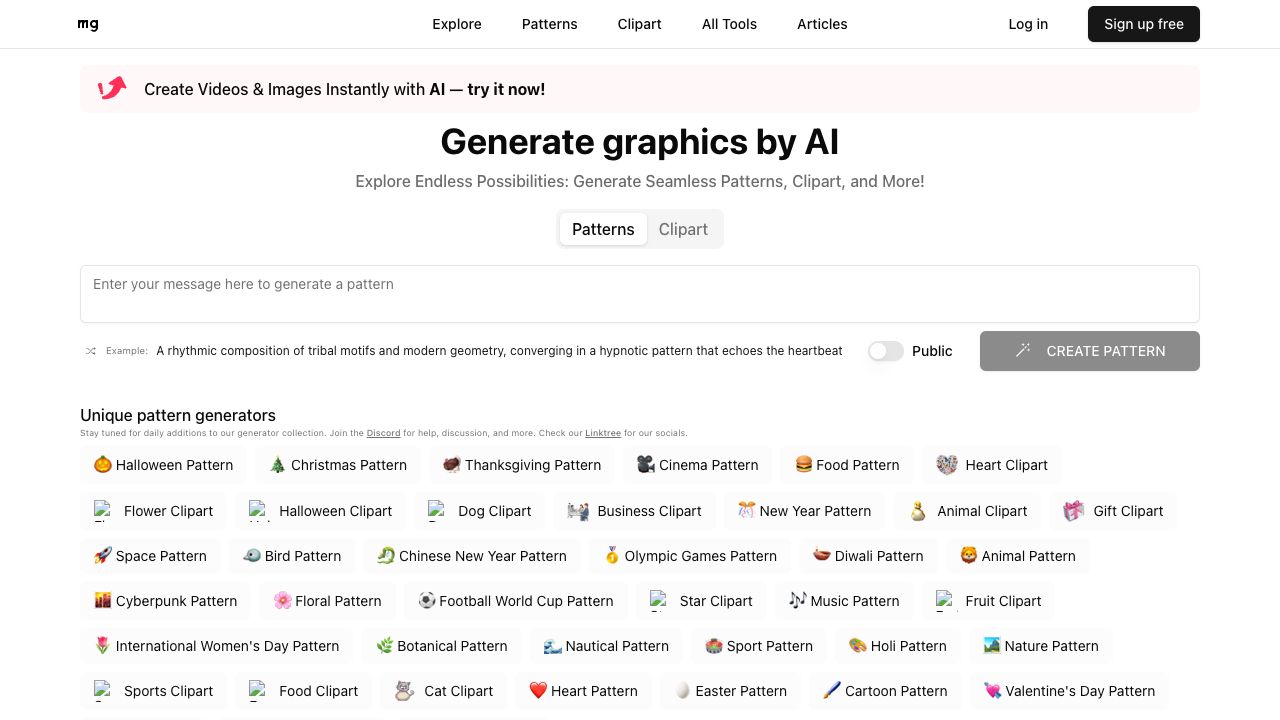Viewport: 1280px width, 720px height.
Task: Open the All Tools menu
Action: point(729,24)
